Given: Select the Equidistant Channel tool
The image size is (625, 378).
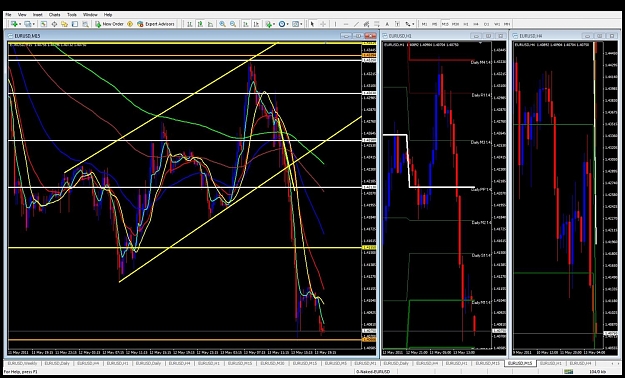Looking at the screenshot, I should click(366, 24).
